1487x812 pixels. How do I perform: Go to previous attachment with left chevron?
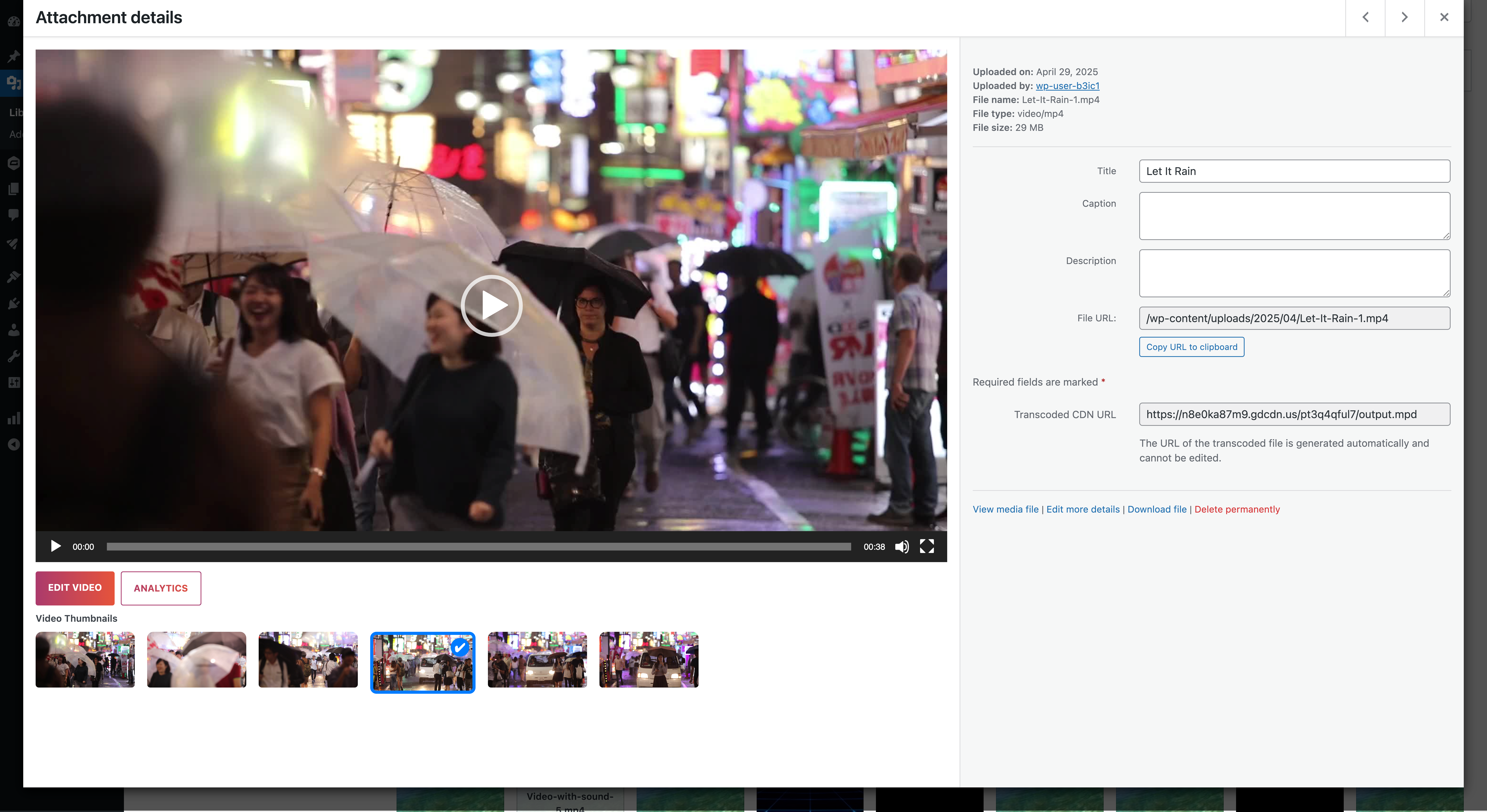point(1365,17)
